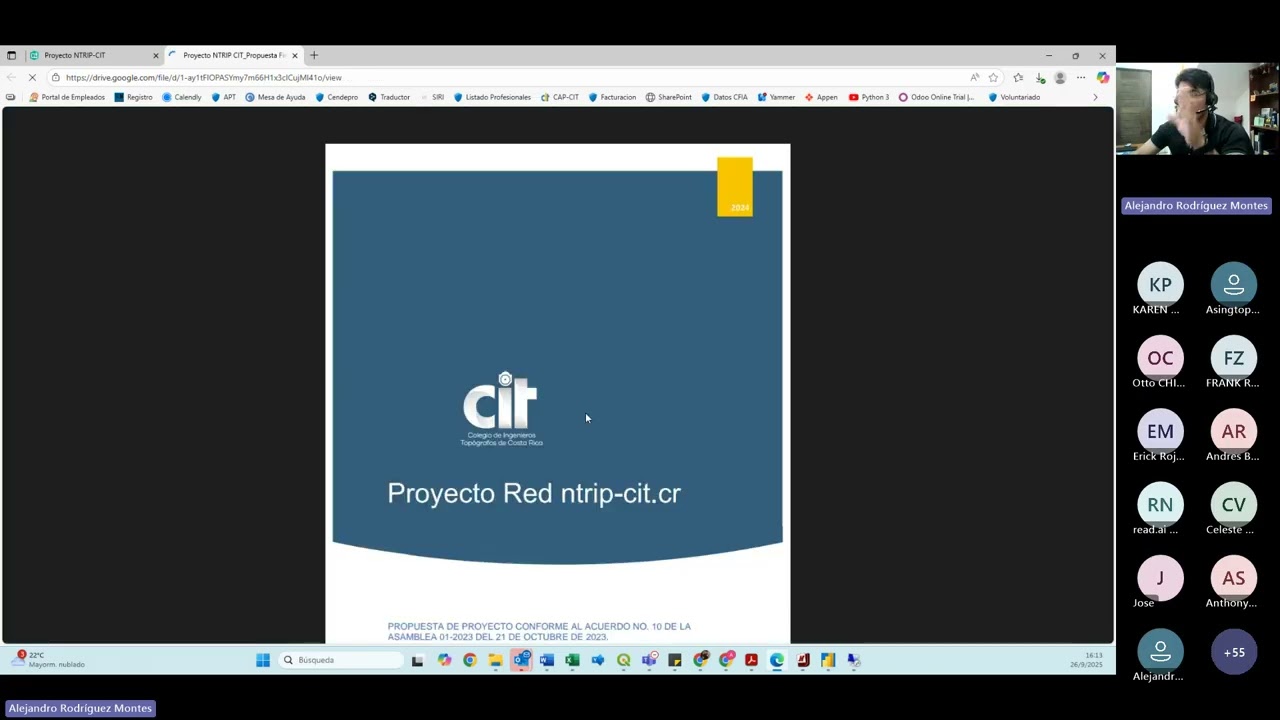Open the Read aloud icon in address bar
Screen dimensions: 1280x720
tap(974, 77)
